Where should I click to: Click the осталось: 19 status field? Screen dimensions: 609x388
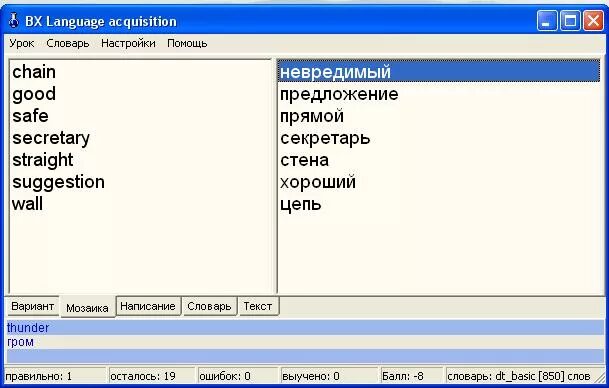[151, 376]
